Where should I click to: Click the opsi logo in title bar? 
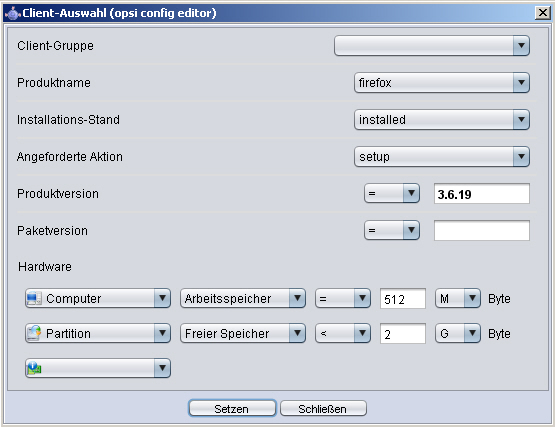pyautogui.click(x=12, y=13)
